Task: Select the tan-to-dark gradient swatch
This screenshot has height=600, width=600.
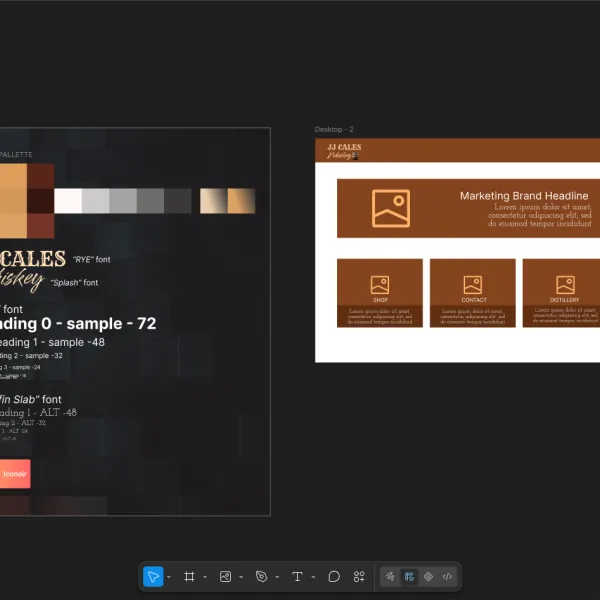Action: 241,201
